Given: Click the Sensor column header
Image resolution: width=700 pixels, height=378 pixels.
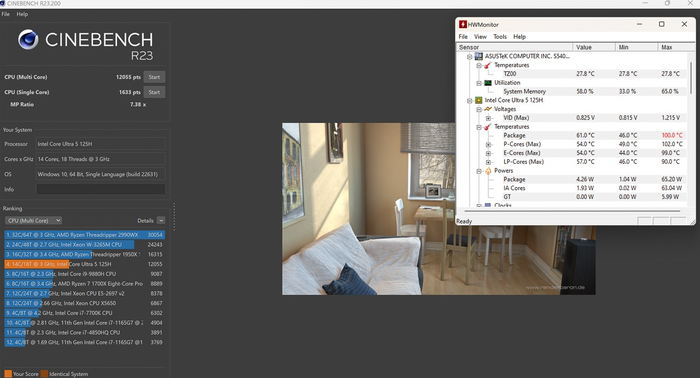Looking at the screenshot, I should click(515, 47).
